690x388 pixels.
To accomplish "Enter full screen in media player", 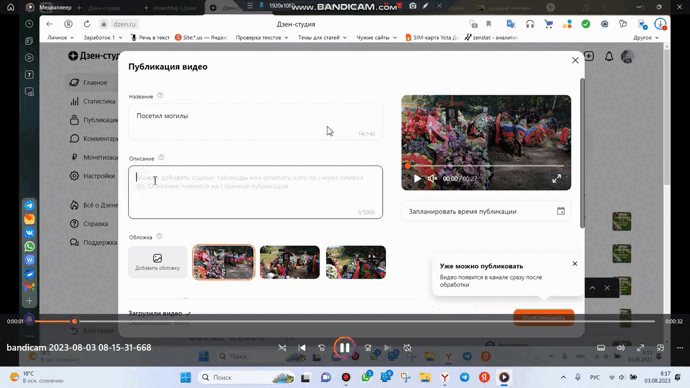I will pyautogui.click(x=640, y=348).
